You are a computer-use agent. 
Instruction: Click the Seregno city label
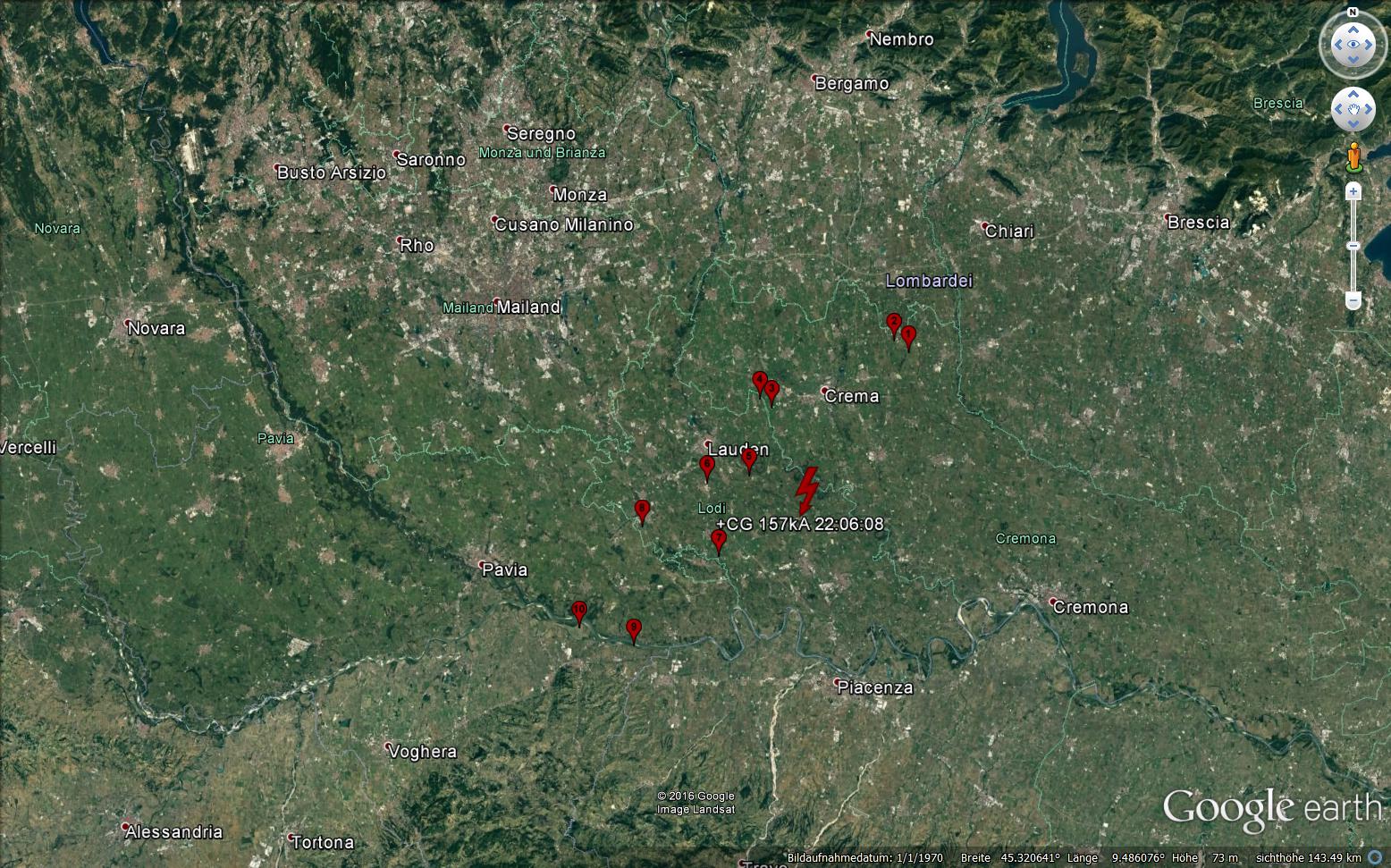(541, 133)
